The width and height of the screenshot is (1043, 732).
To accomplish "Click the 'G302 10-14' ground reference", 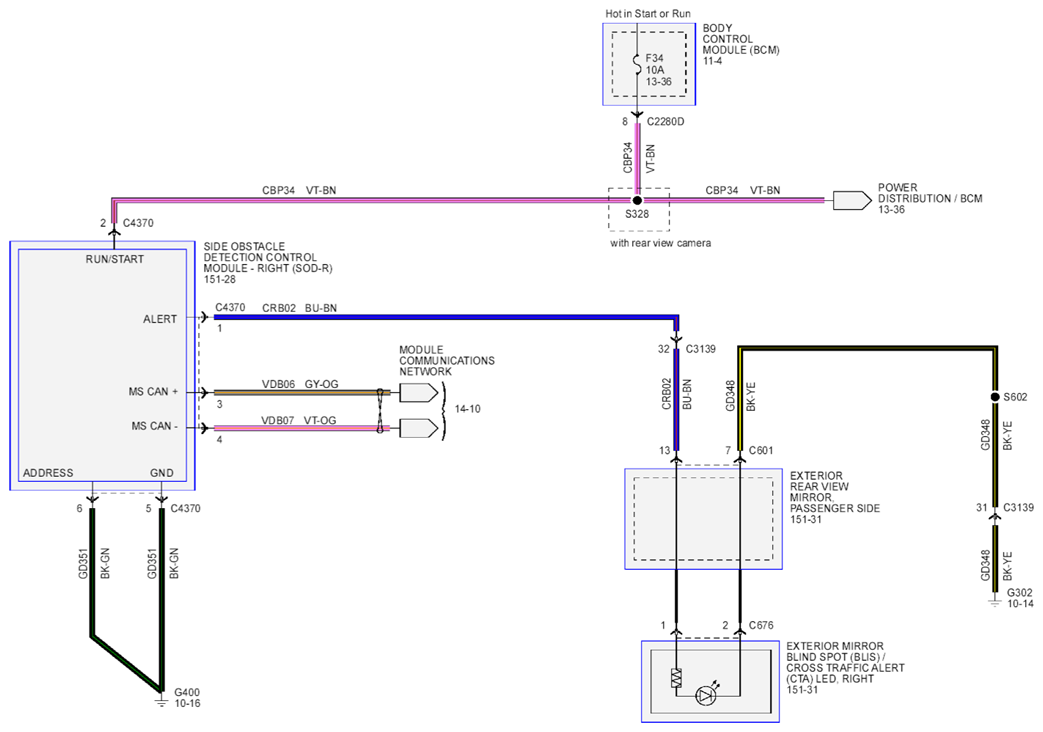I will 1020,598.
